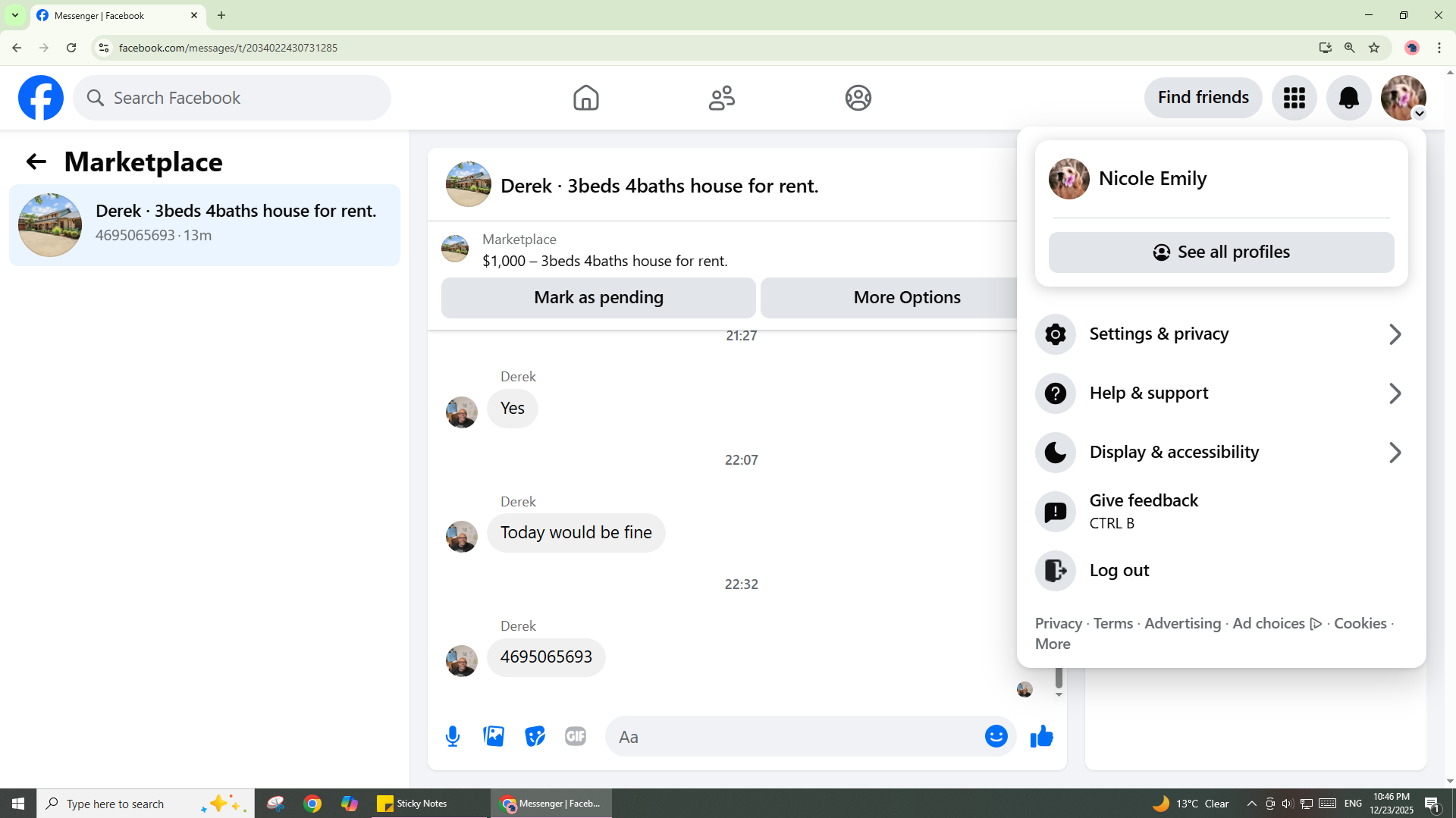Click the Log out door icon
This screenshot has height=818, width=1456.
[x=1055, y=571]
